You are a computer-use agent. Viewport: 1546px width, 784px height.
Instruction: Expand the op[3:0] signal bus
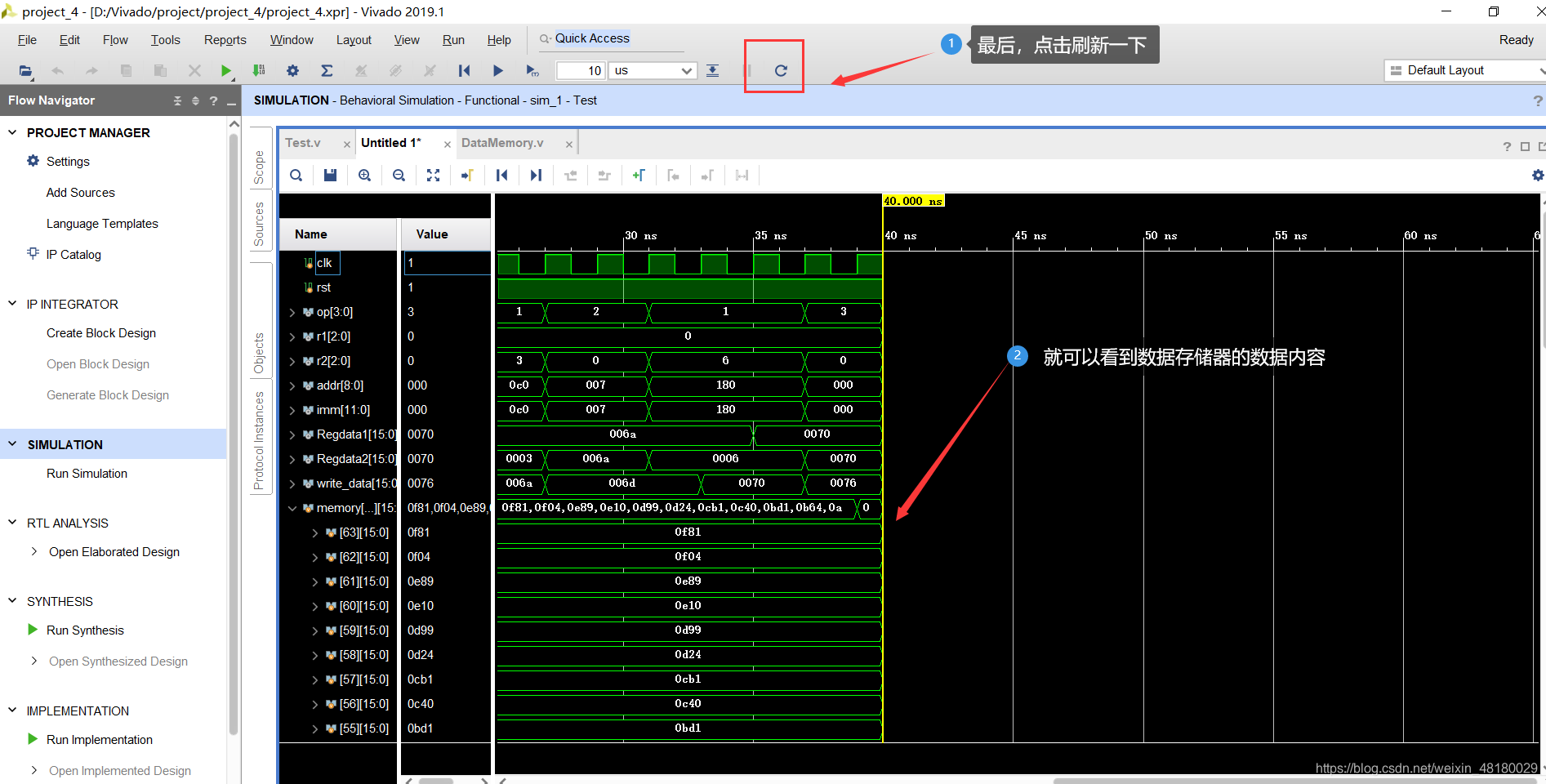click(x=292, y=312)
